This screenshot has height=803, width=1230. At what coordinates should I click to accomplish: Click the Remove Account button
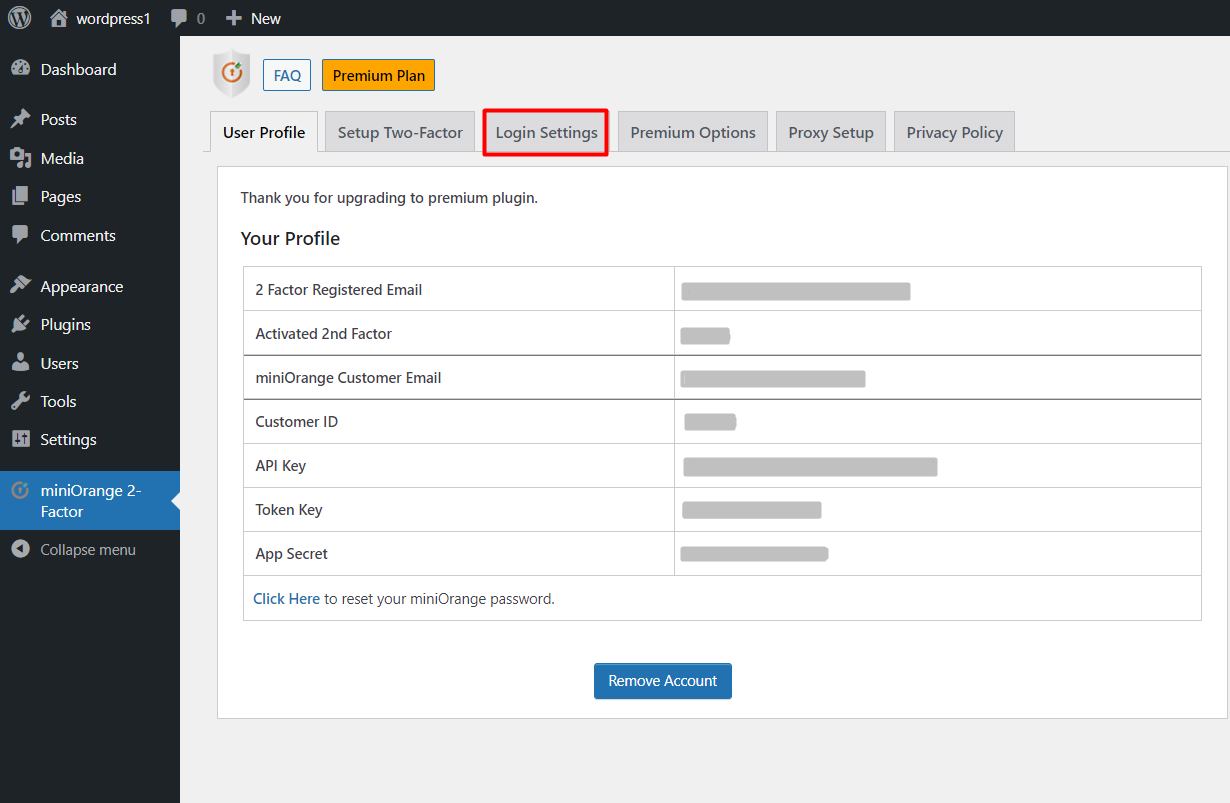(663, 681)
